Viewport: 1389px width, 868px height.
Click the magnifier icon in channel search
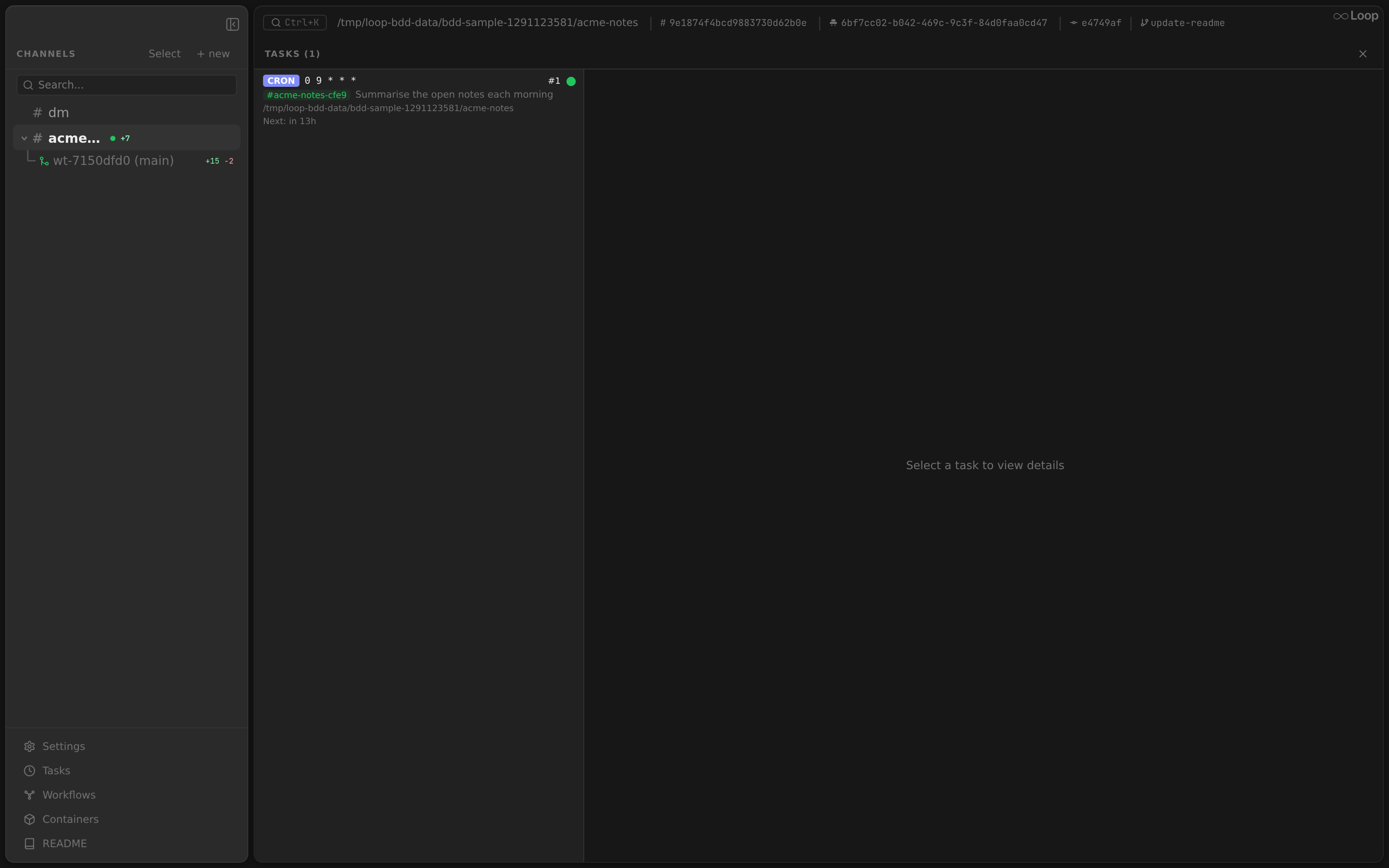pyautogui.click(x=28, y=85)
